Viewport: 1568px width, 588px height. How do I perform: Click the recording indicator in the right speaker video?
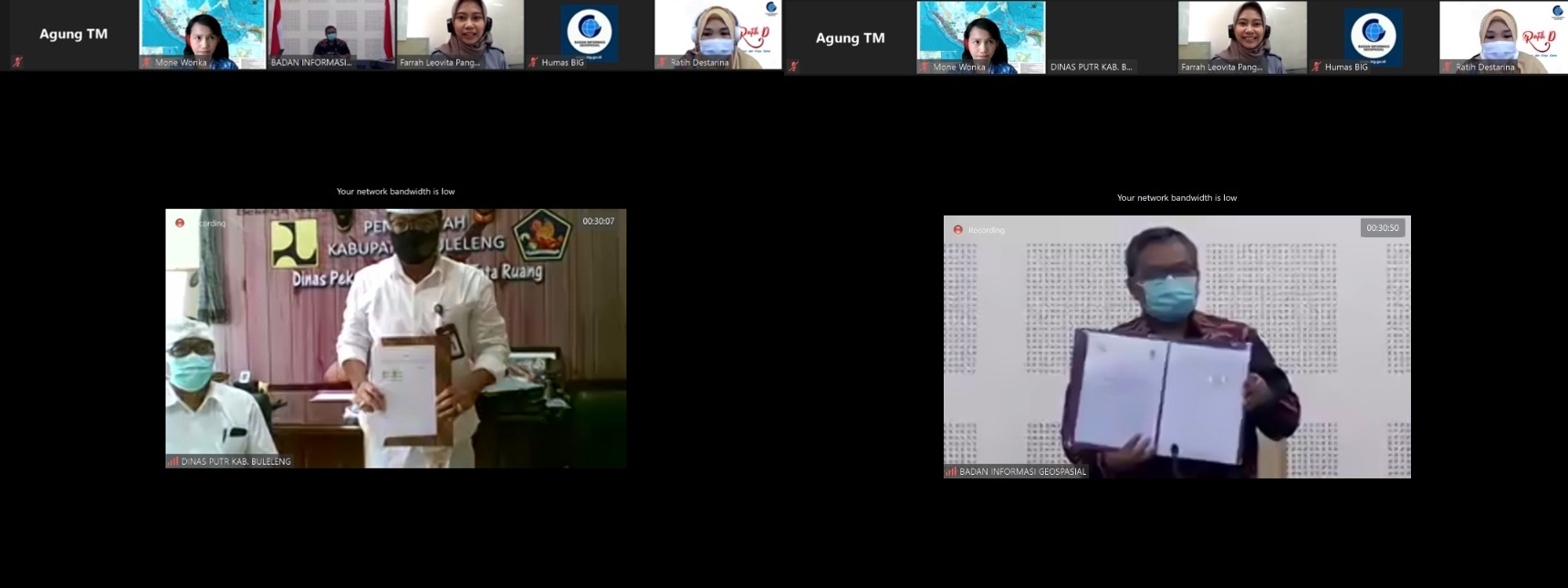click(957, 230)
